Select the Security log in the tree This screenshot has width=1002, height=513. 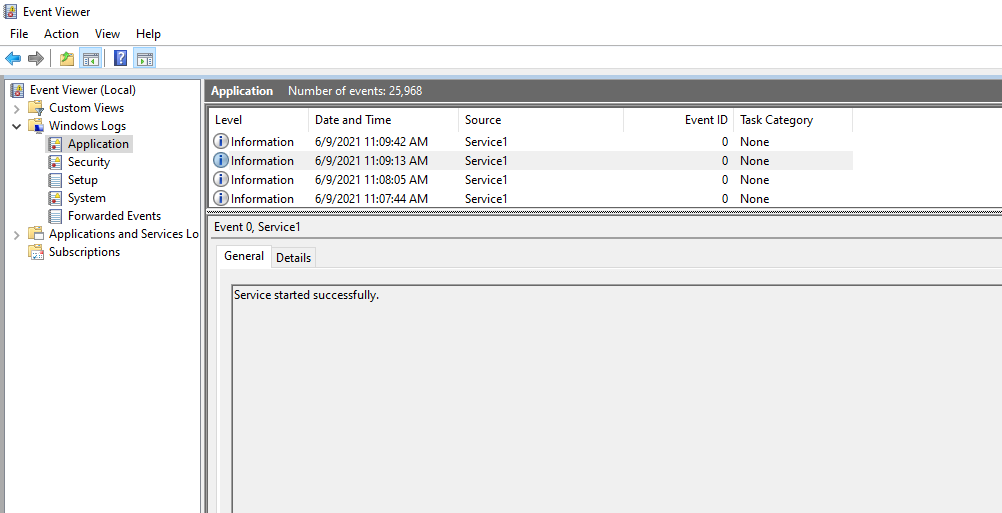pos(89,162)
